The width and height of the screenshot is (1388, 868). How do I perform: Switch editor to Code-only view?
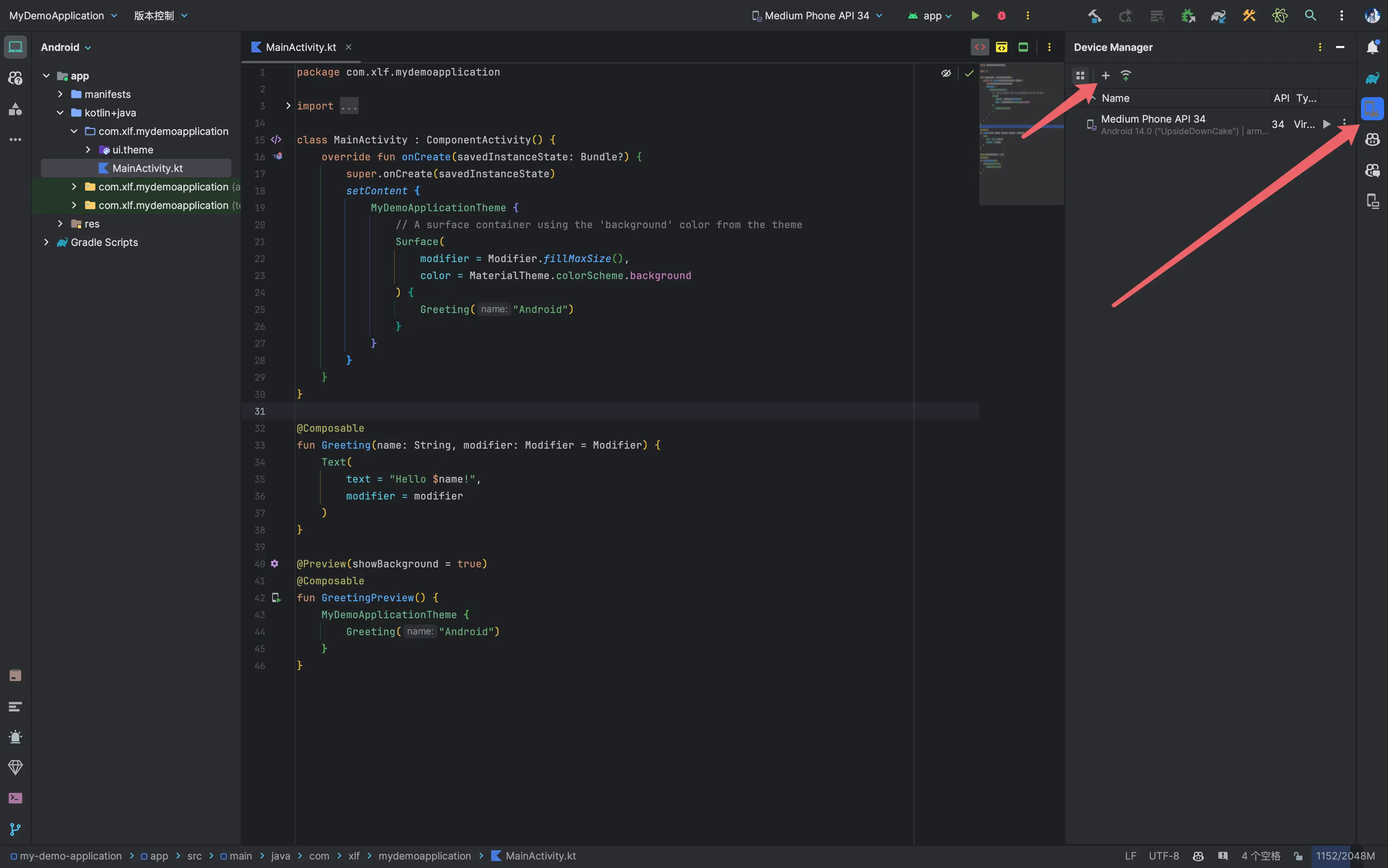980,47
